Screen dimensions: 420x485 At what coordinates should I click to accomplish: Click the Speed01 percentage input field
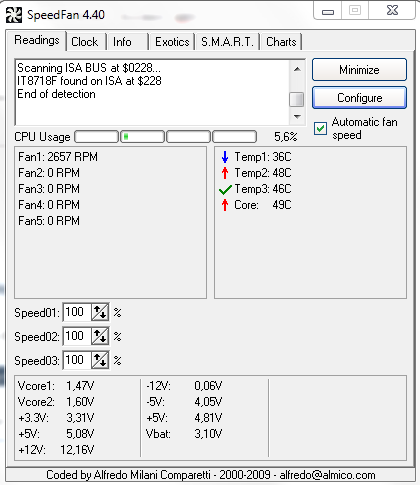[x=77, y=312]
